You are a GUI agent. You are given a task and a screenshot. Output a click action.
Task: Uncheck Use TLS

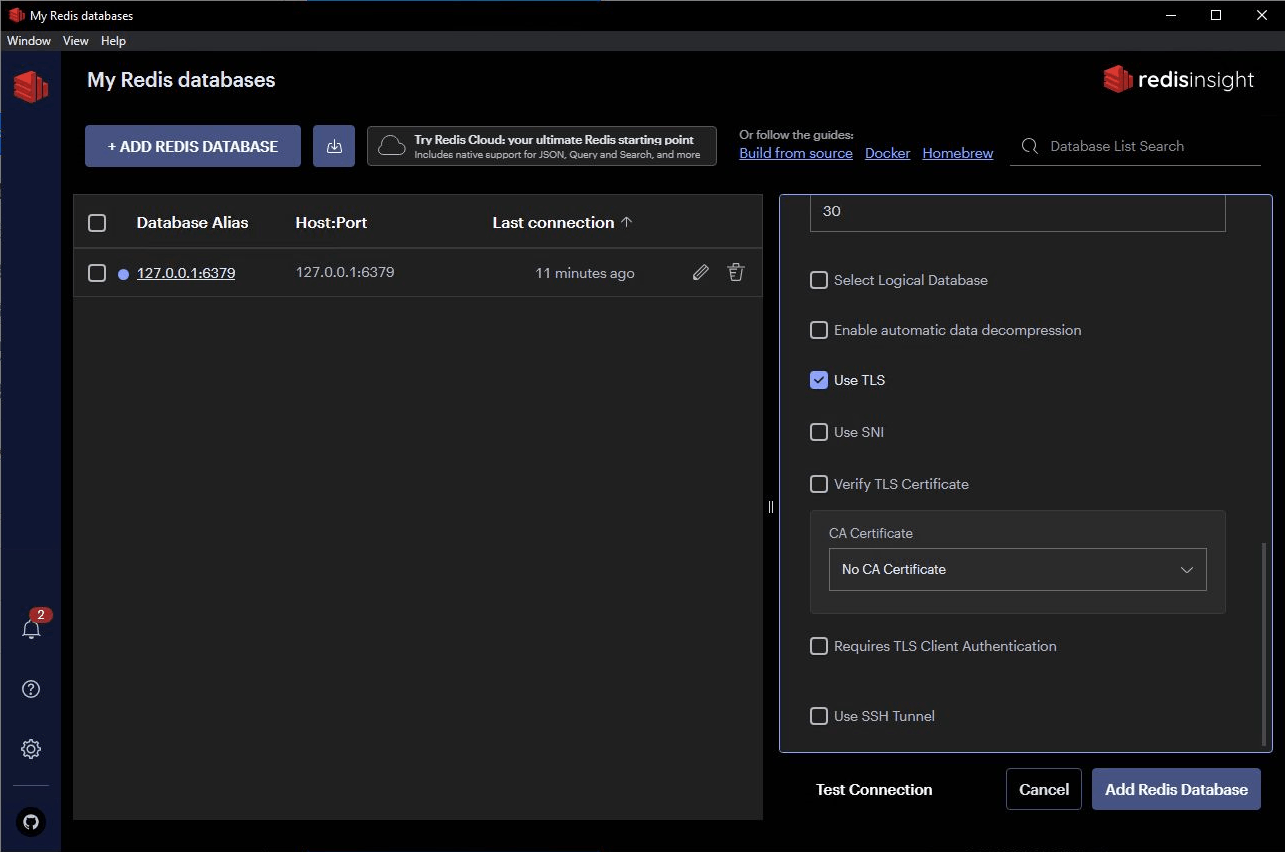tap(819, 380)
